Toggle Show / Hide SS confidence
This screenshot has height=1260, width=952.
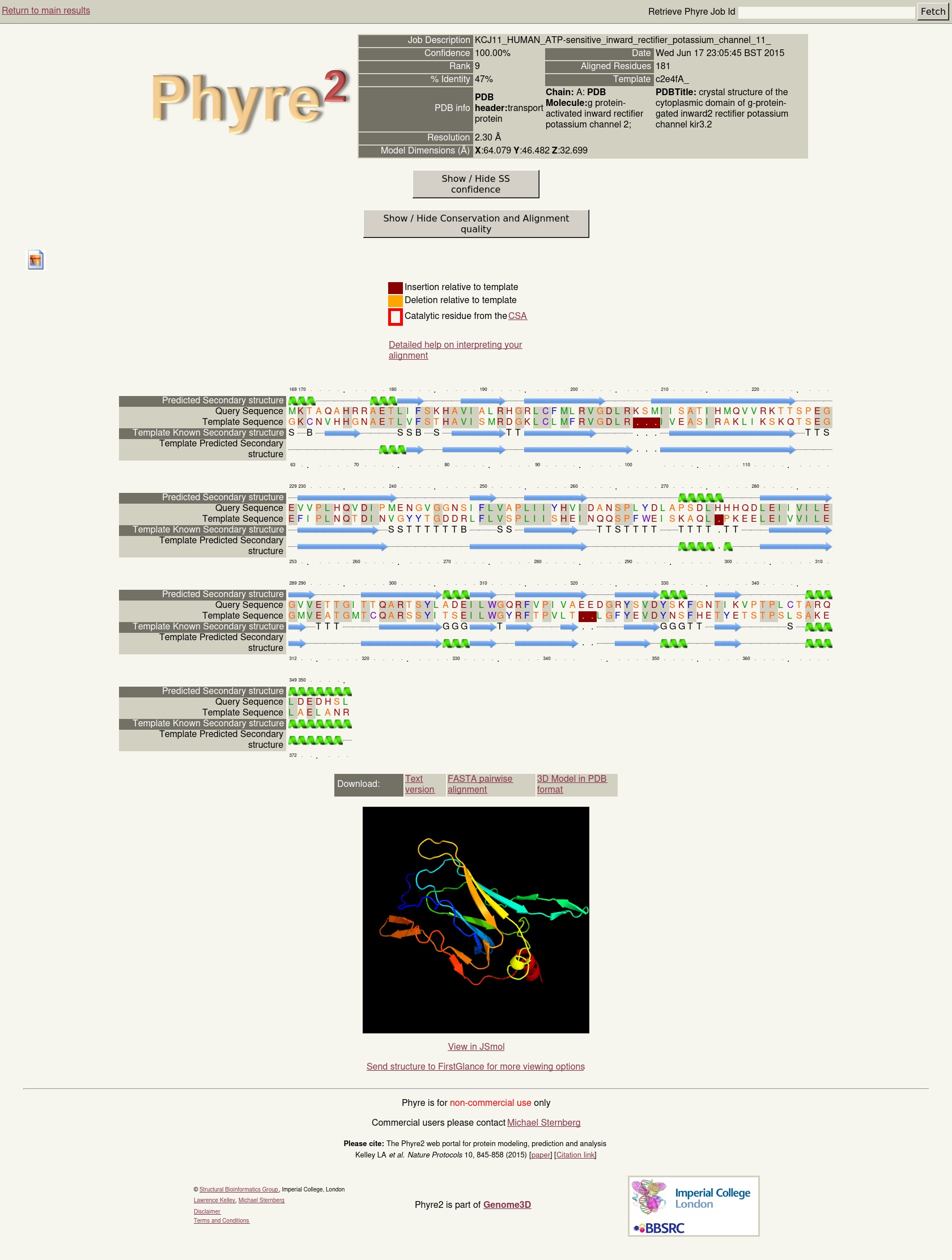coord(475,184)
